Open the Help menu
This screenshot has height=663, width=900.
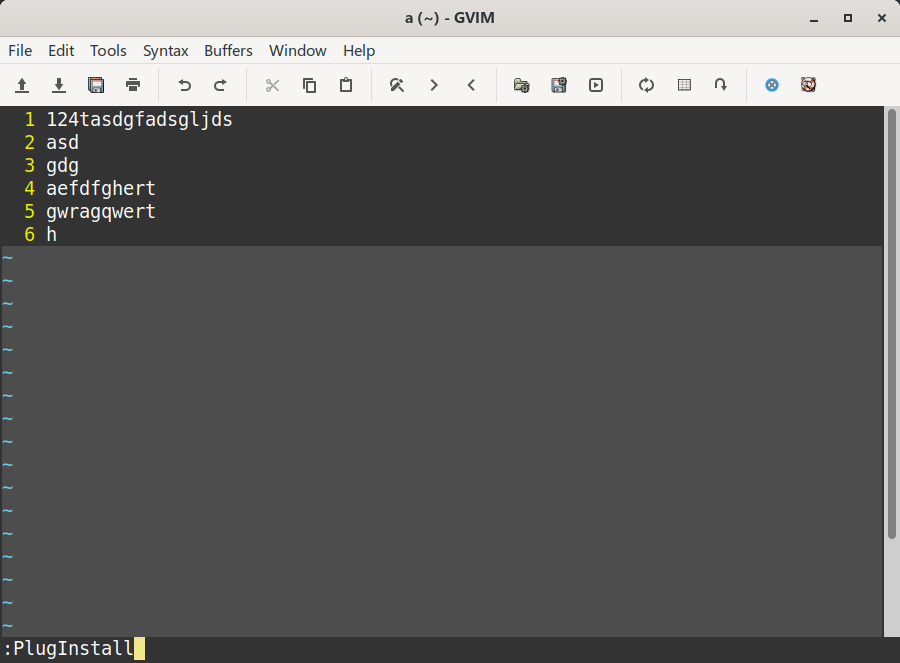359,51
